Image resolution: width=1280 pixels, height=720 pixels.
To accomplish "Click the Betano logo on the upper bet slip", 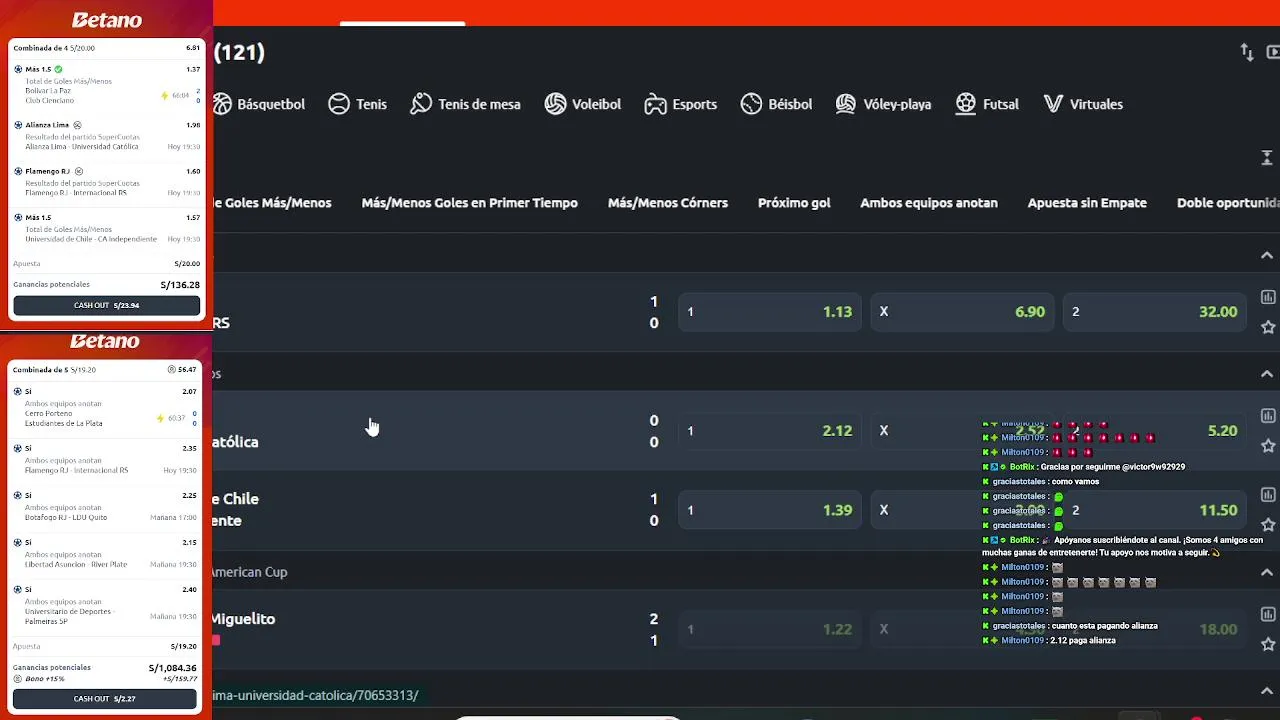I will pyautogui.click(x=107, y=20).
